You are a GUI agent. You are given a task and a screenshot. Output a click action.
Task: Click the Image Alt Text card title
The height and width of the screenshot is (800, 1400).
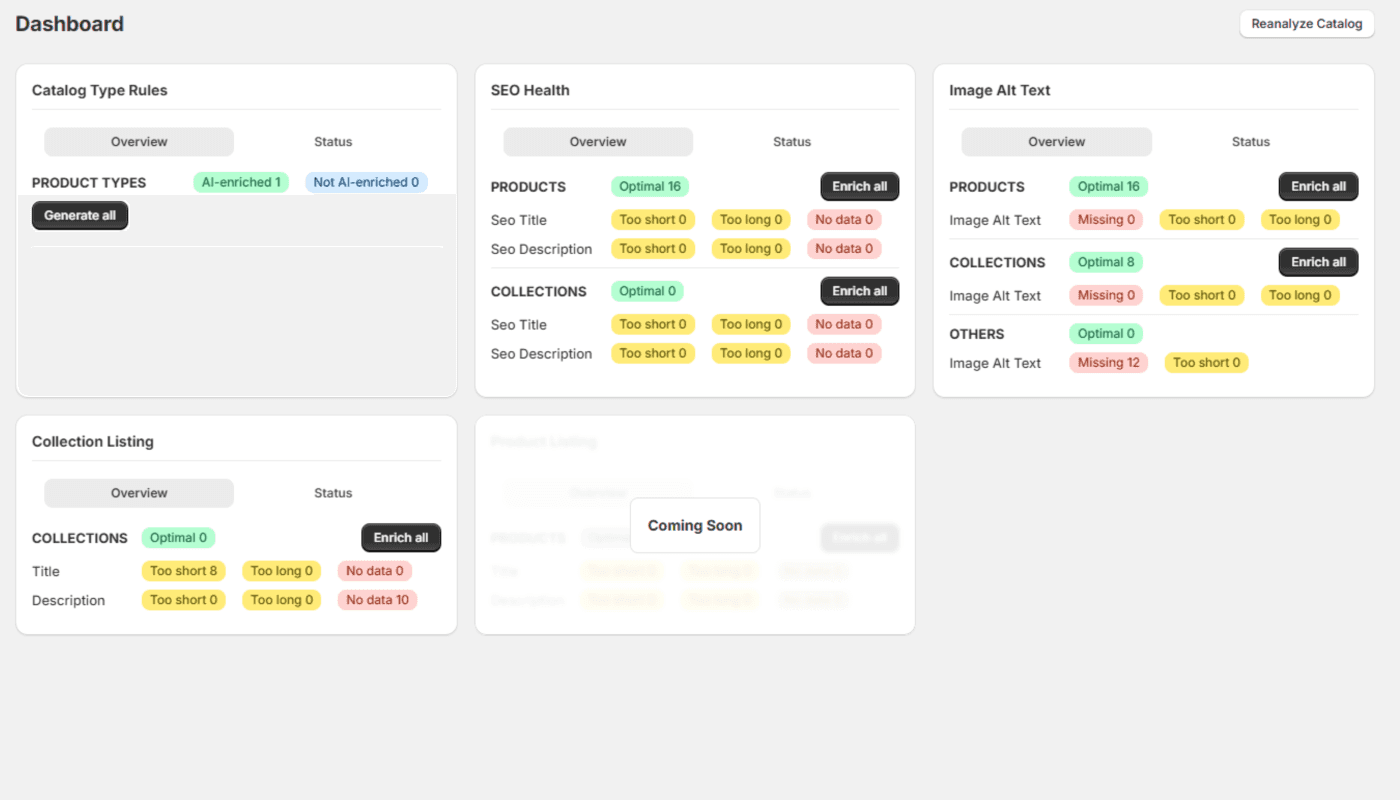[1000, 90]
